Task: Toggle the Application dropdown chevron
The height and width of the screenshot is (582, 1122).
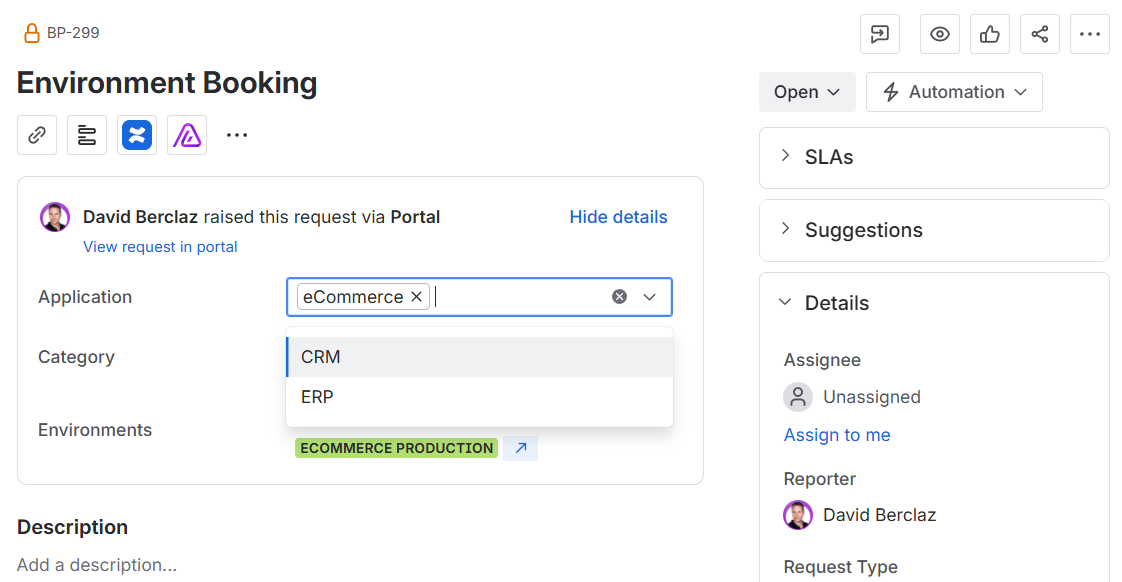Action: 650,296
